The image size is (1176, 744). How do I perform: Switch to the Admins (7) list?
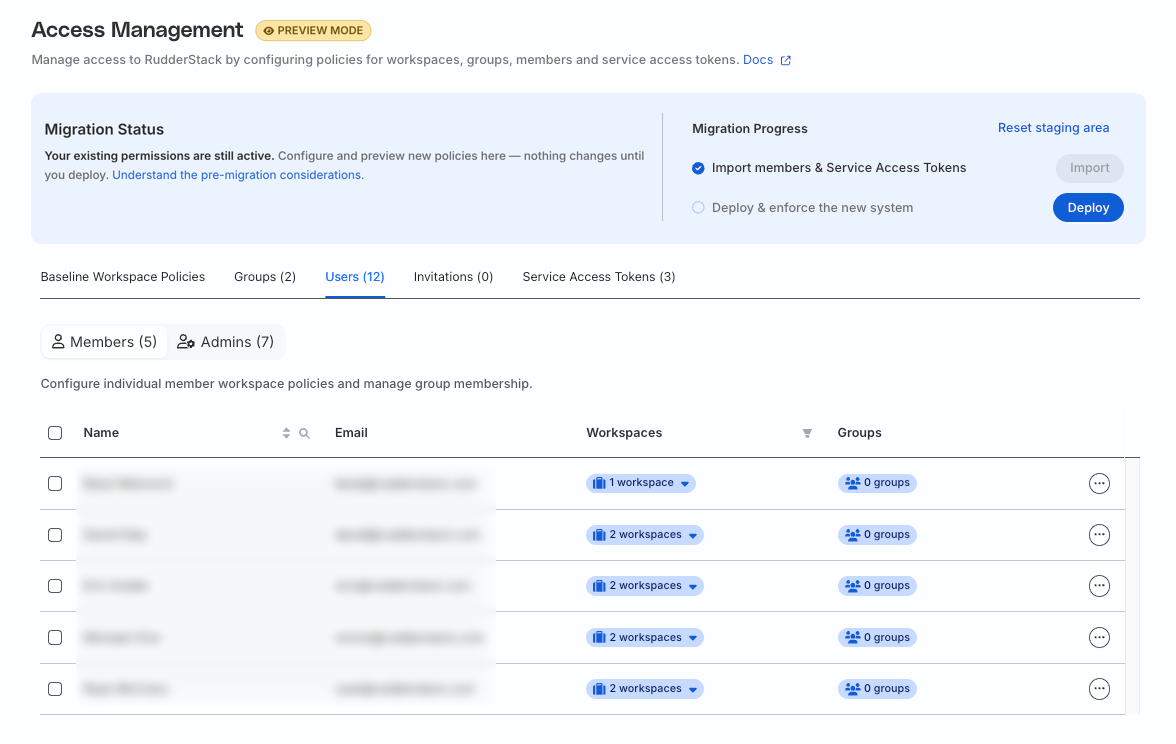226,342
